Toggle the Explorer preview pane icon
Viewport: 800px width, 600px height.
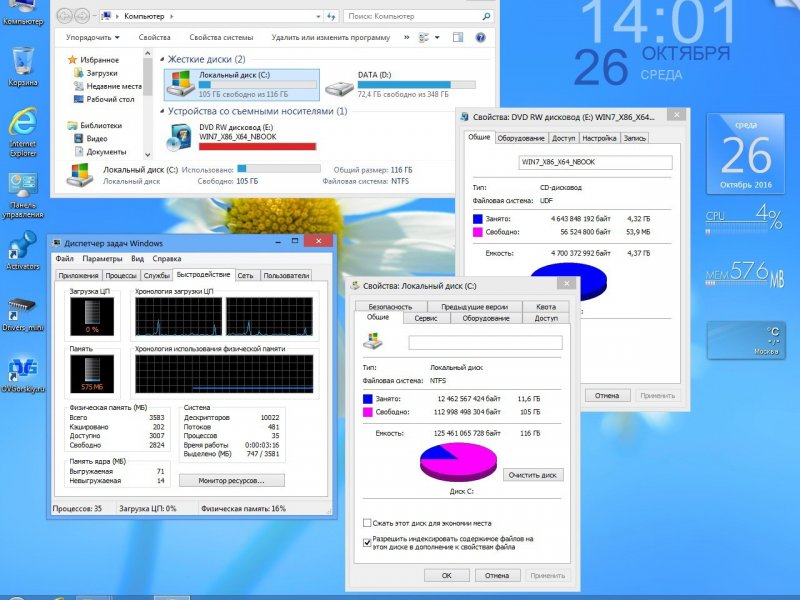458,37
